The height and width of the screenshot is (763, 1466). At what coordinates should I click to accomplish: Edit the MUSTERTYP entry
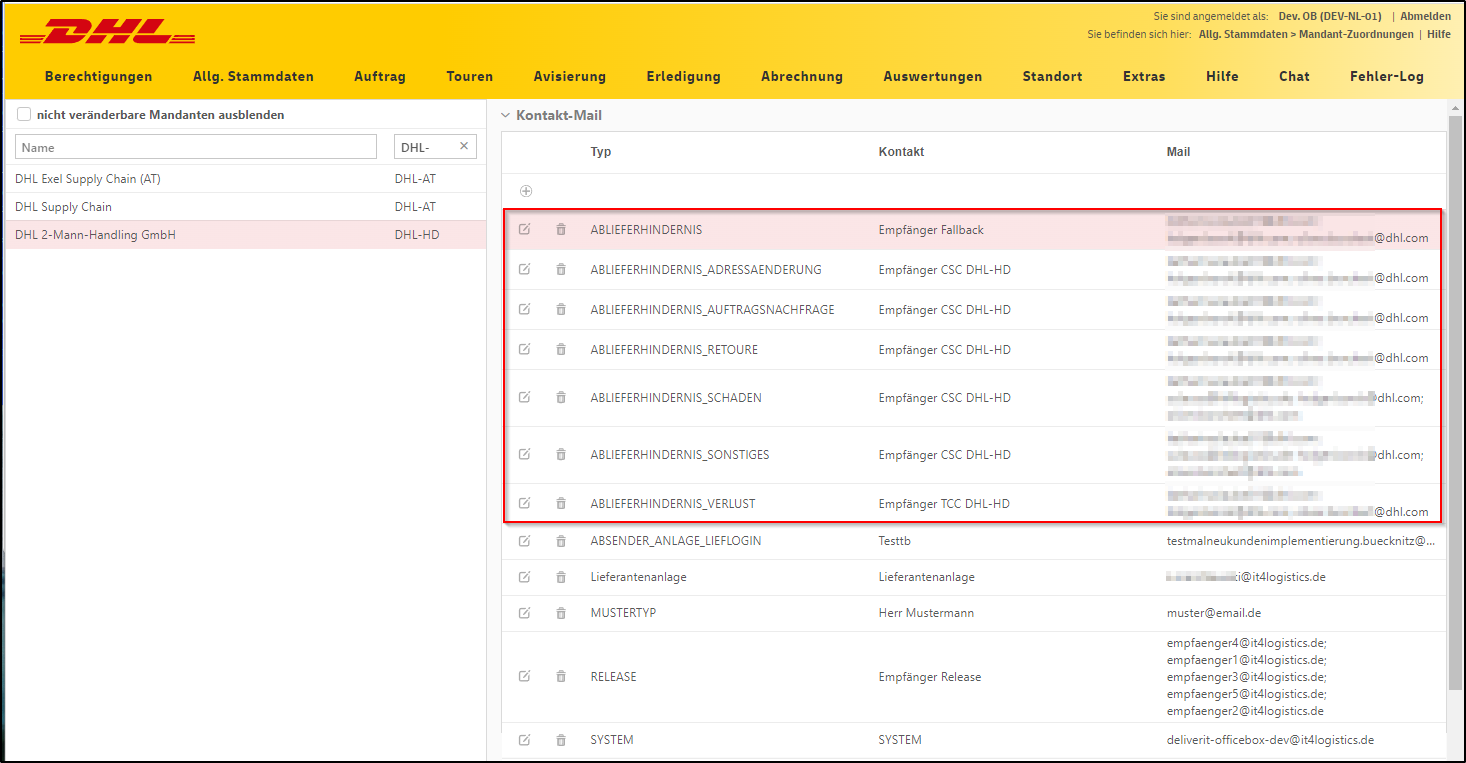click(525, 613)
